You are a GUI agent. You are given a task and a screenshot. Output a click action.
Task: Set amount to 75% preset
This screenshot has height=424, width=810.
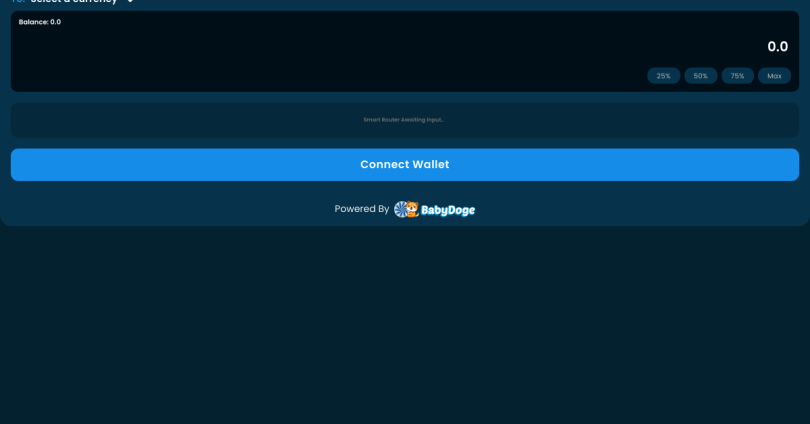point(737,76)
